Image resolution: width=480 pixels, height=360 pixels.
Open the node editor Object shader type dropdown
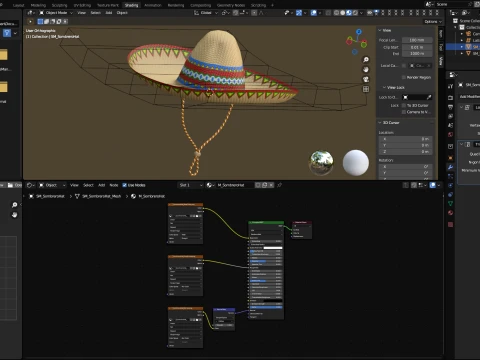click(52, 185)
